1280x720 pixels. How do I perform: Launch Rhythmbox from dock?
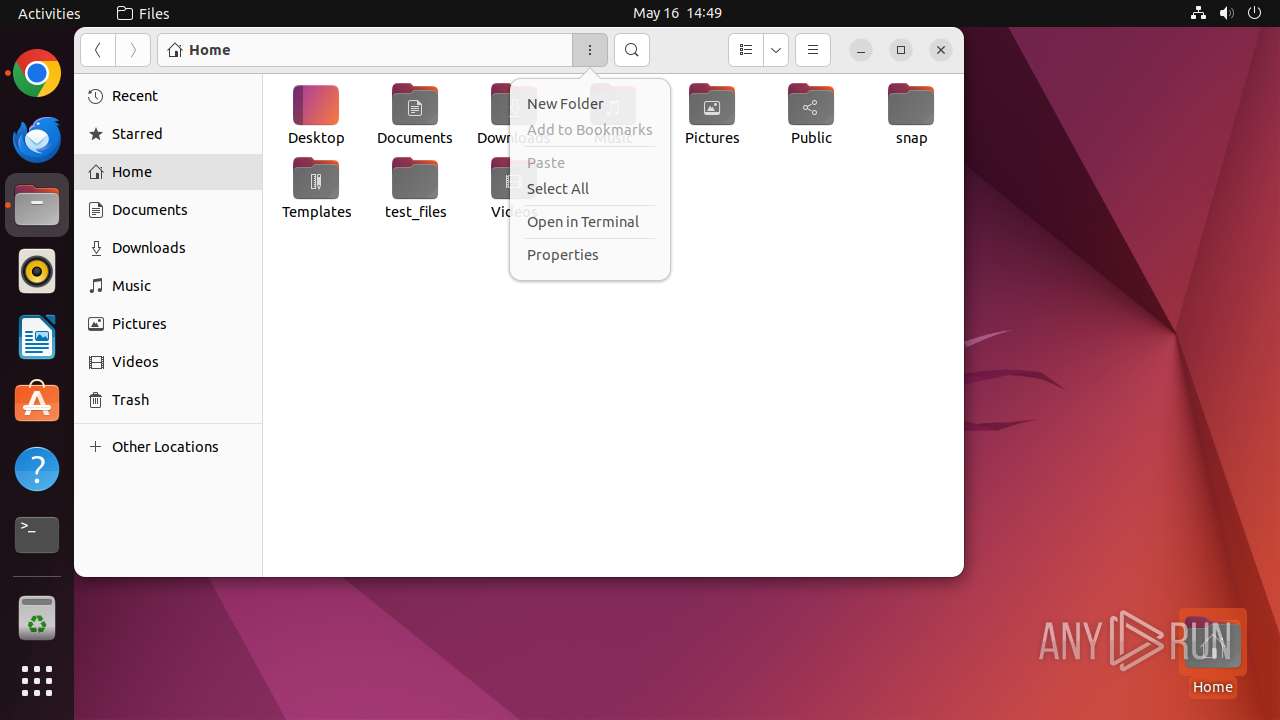tap(37, 272)
